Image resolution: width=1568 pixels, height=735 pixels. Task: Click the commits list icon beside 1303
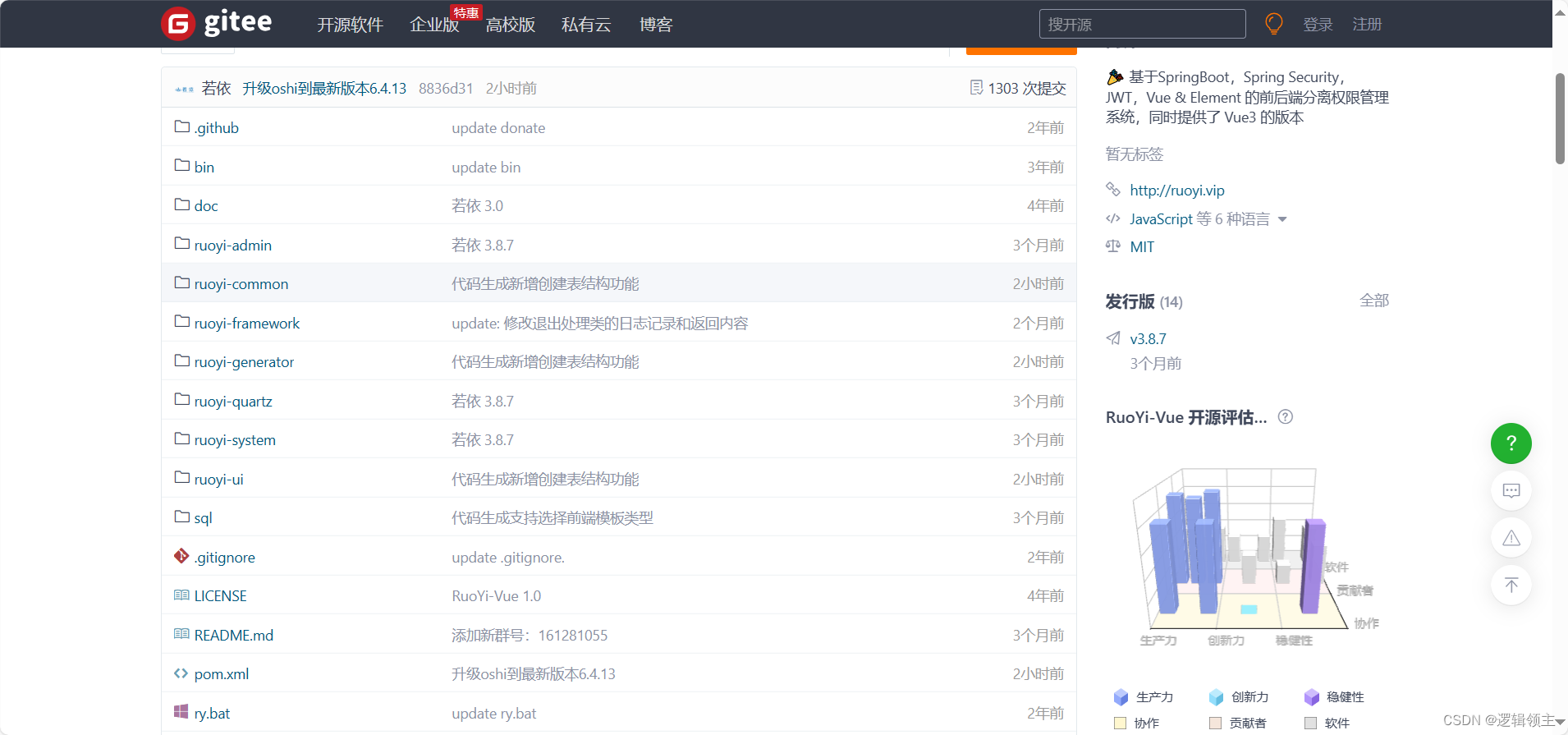976,87
